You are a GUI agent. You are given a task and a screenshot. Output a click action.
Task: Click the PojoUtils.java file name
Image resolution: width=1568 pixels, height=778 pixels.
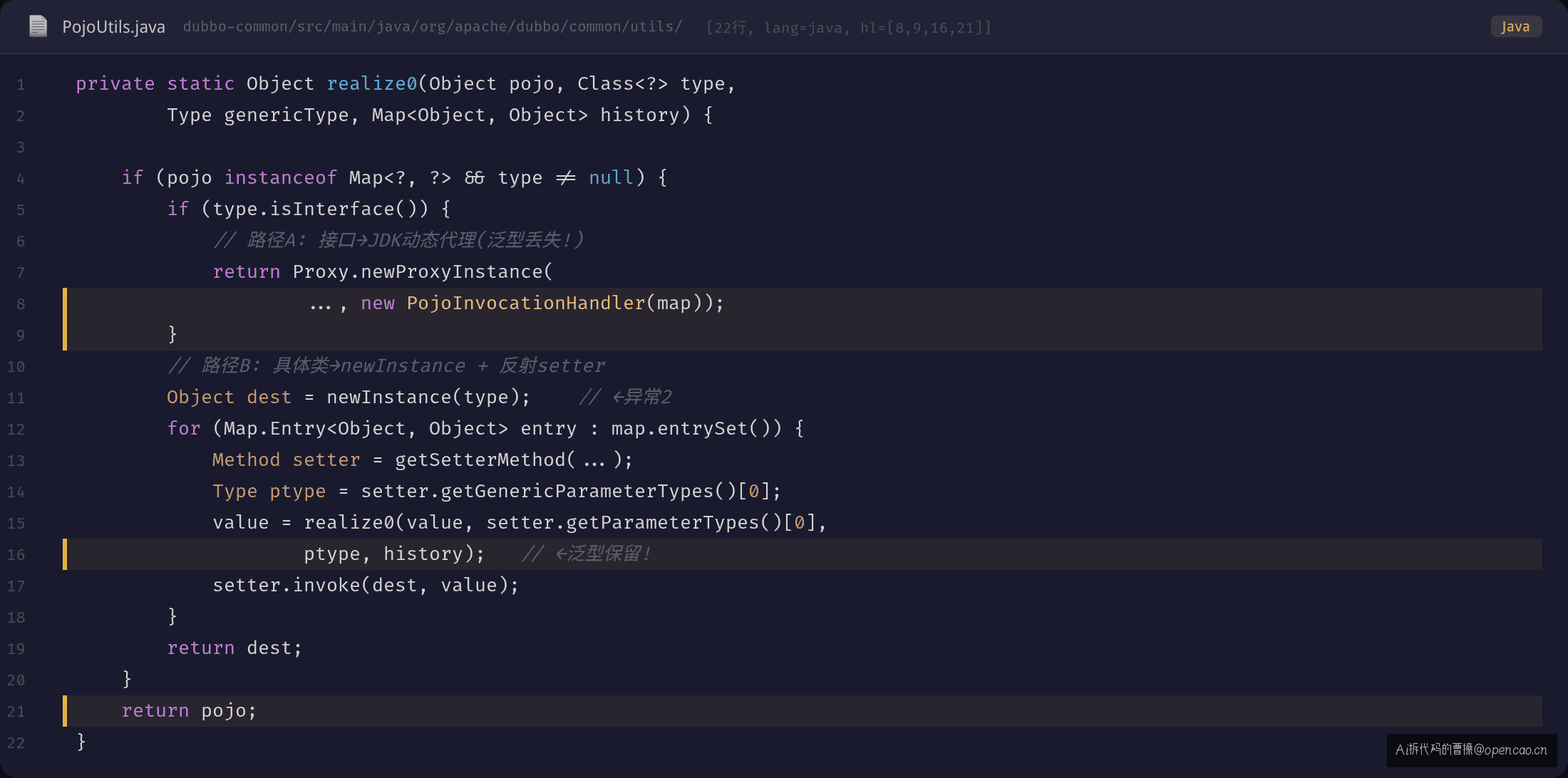point(113,27)
